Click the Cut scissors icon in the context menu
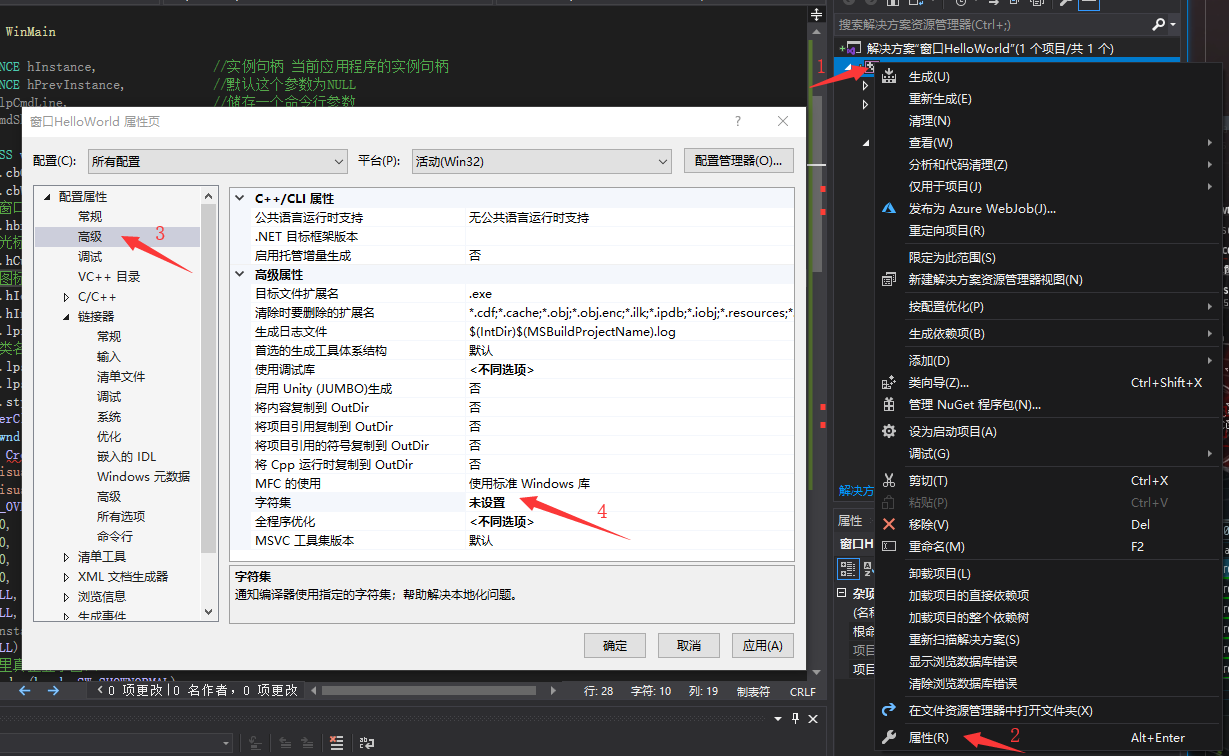The width and height of the screenshot is (1229, 756). coord(888,481)
